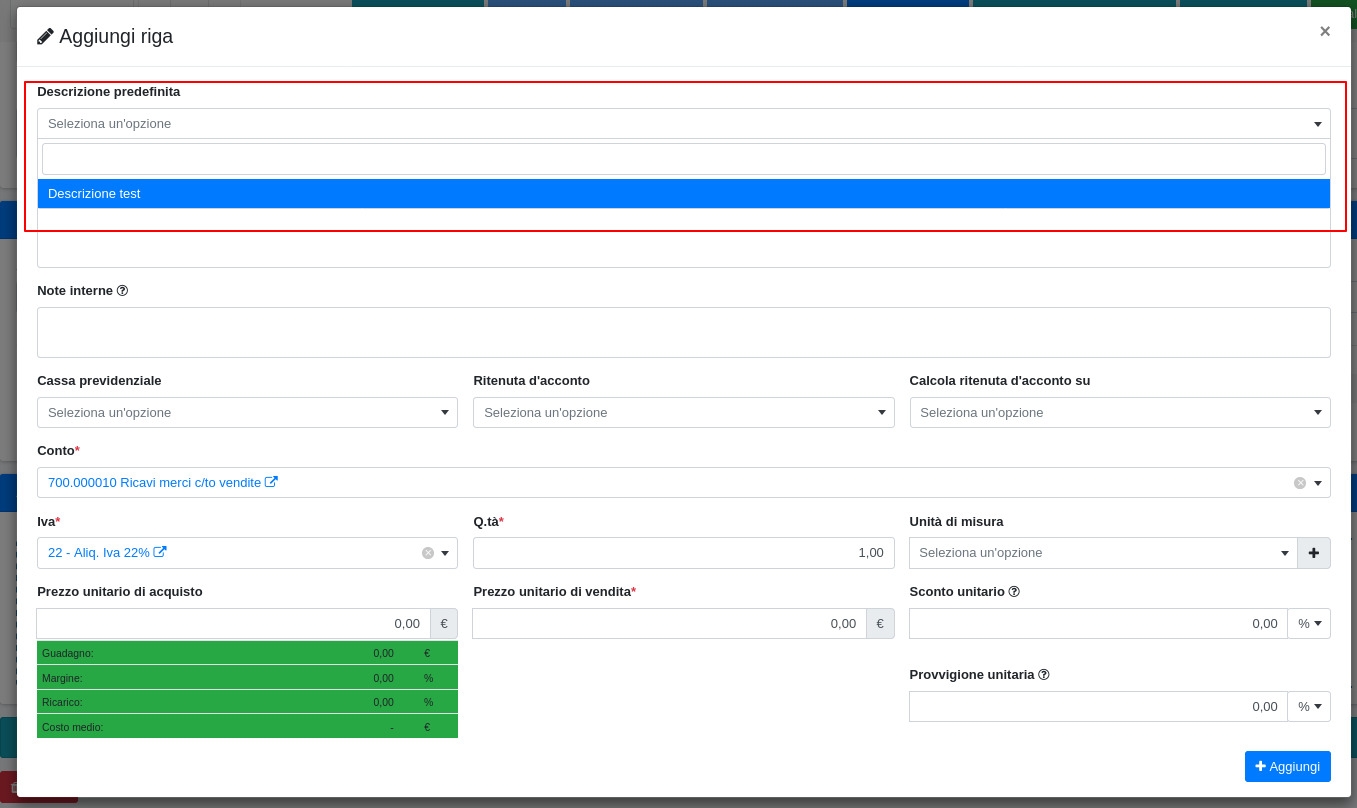
Task: Click the Descrizione predefinita search box
Action: click(683, 159)
